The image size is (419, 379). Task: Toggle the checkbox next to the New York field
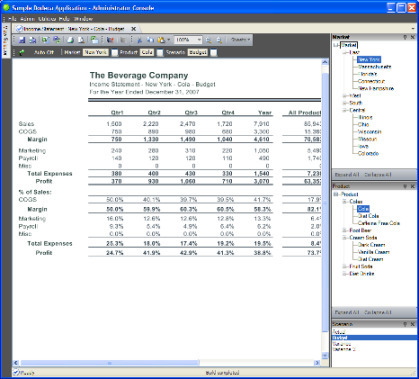pyautogui.click(x=114, y=53)
